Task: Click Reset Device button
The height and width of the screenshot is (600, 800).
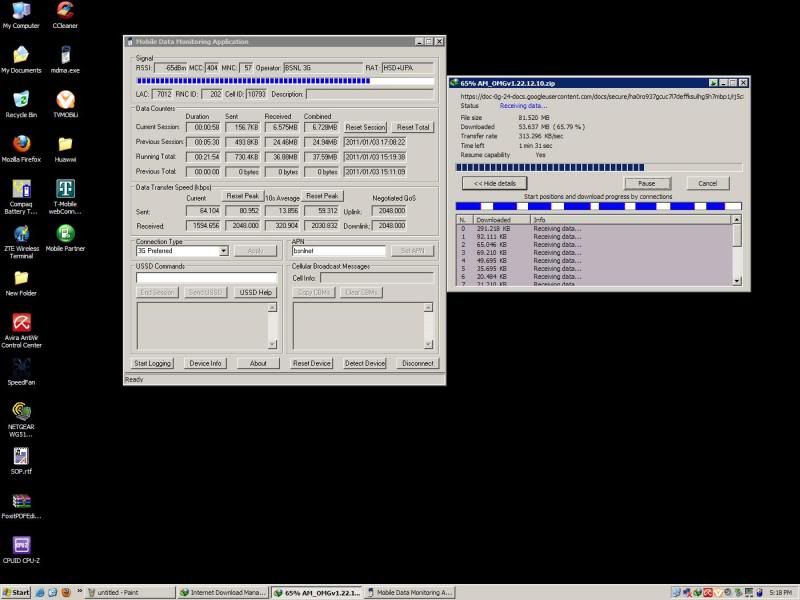Action: [312, 363]
